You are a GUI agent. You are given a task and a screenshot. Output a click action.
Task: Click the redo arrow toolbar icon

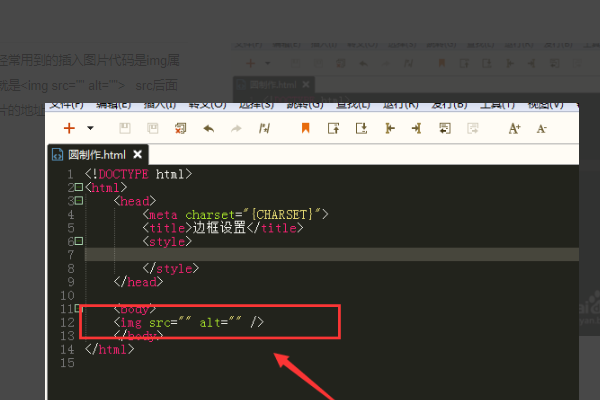tap(236, 128)
